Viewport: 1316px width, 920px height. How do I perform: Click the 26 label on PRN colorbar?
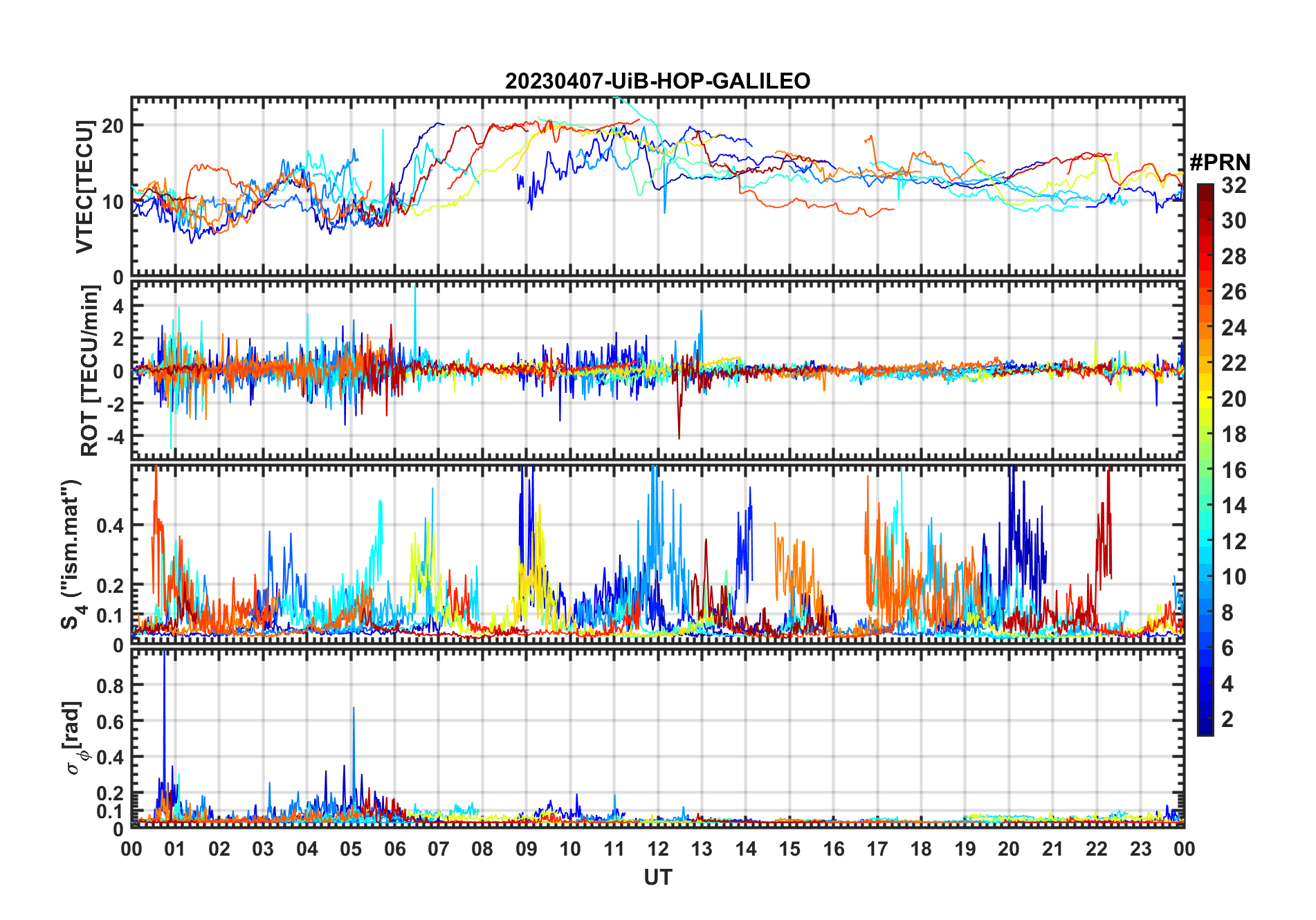click(x=1234, y=292)
